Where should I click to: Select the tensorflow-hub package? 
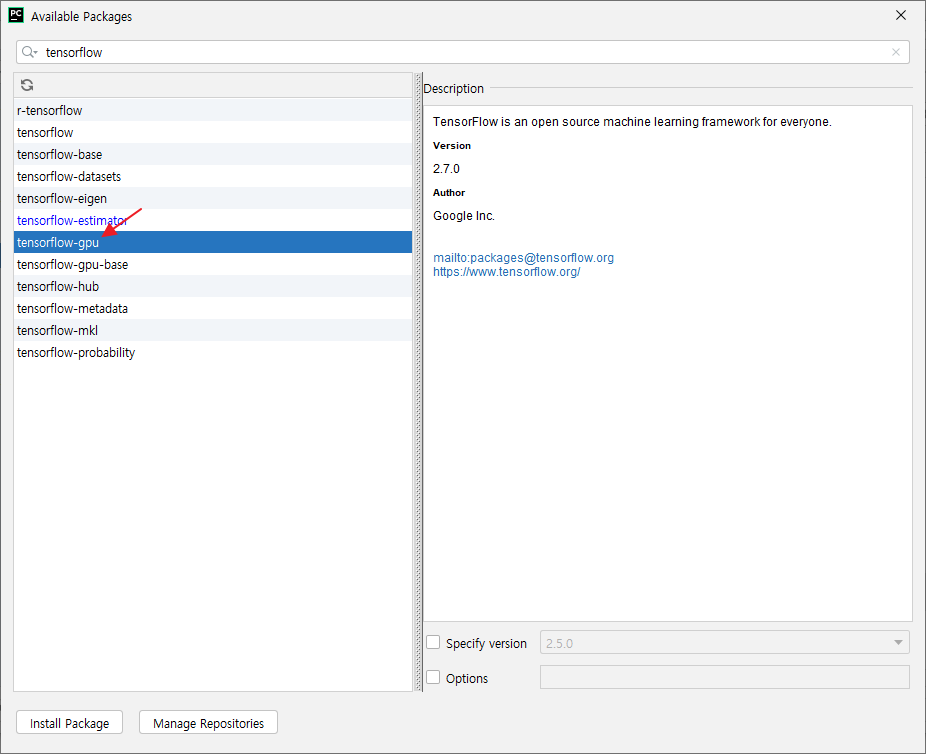point(213,286)
